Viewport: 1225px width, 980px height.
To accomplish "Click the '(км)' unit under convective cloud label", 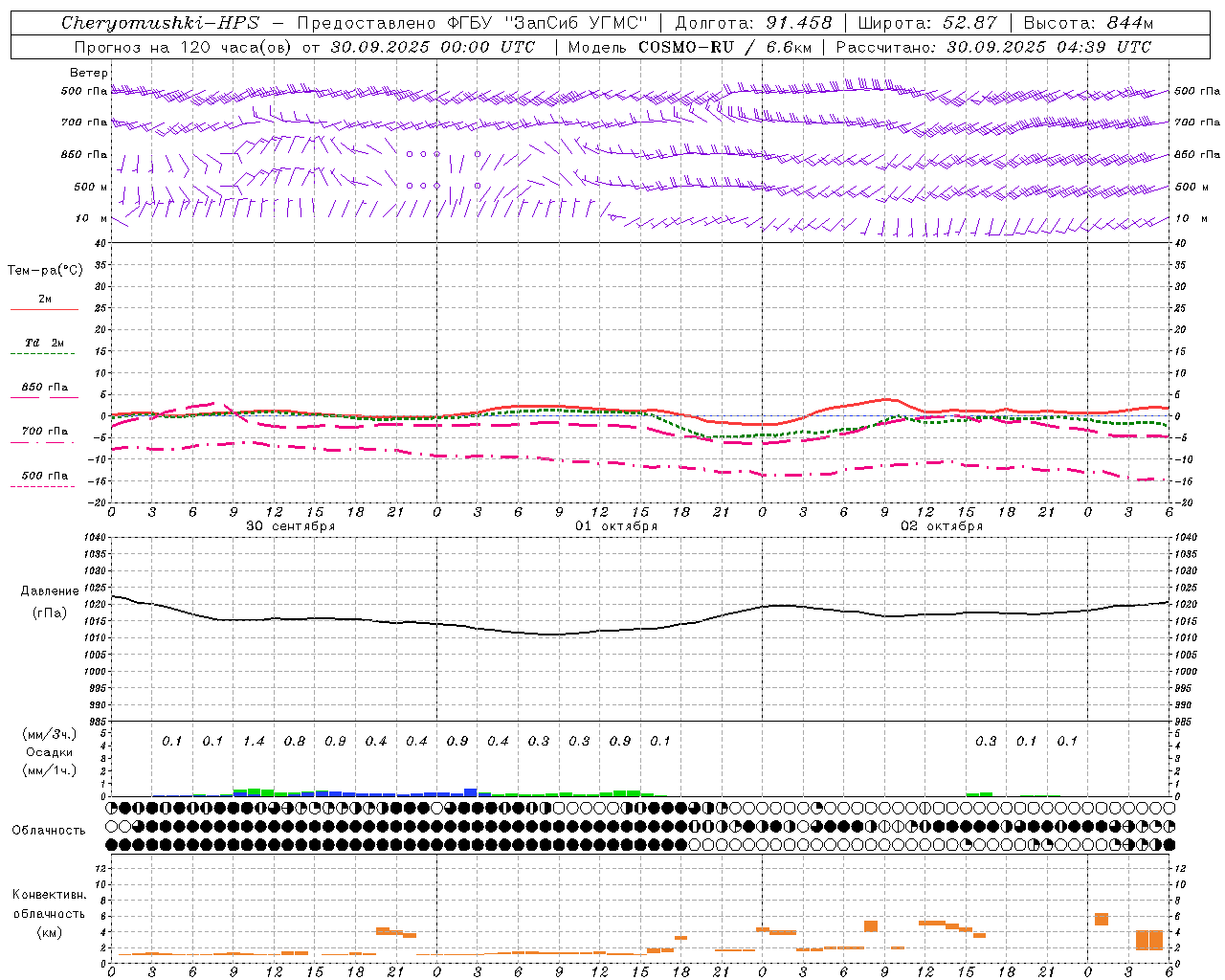I will [x=50, y=932].
